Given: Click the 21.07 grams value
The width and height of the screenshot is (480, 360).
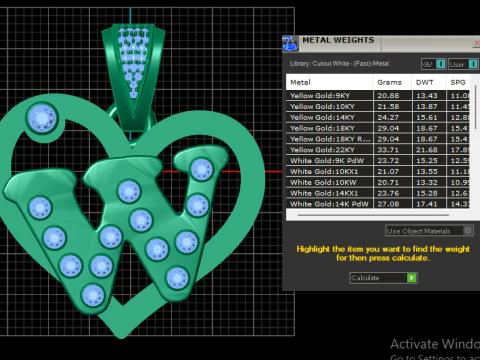Looking at the screenshot, I should click(388, 172).
